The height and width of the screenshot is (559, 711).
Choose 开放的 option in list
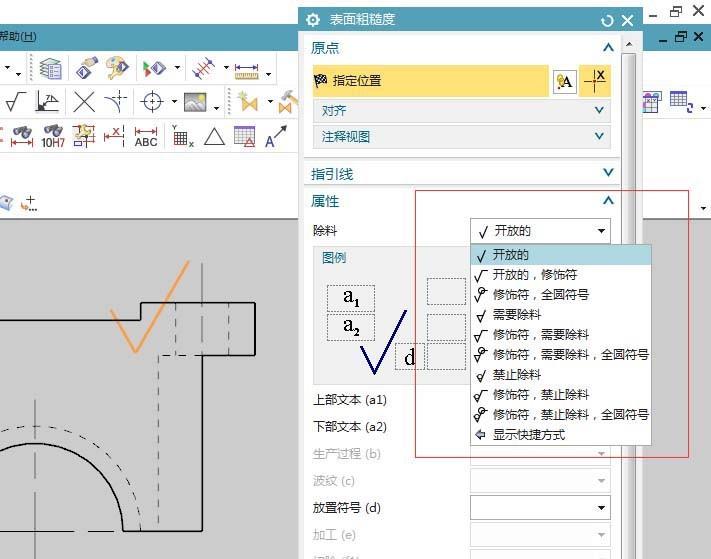[561, 255]
